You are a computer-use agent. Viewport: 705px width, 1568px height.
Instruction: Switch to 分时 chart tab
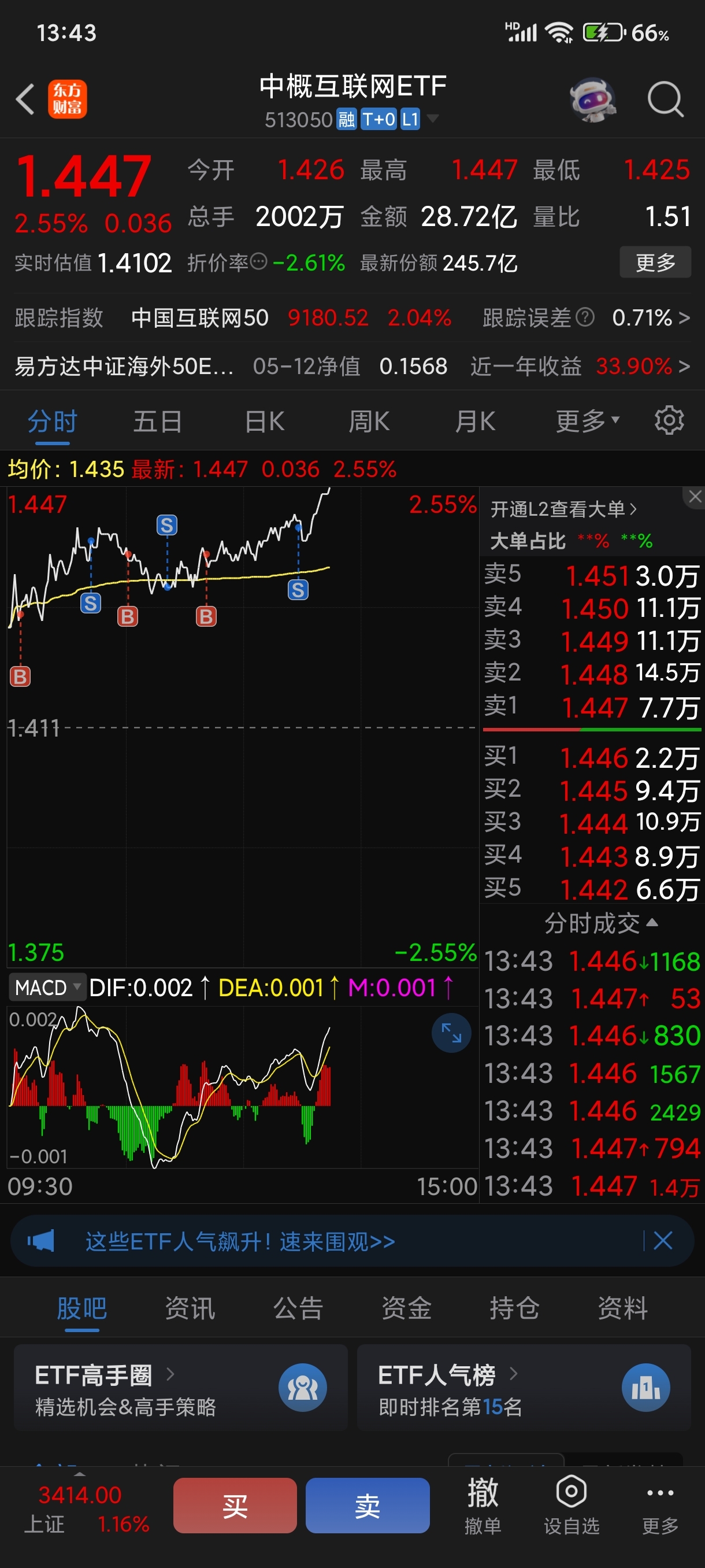(x=53, y=421)
